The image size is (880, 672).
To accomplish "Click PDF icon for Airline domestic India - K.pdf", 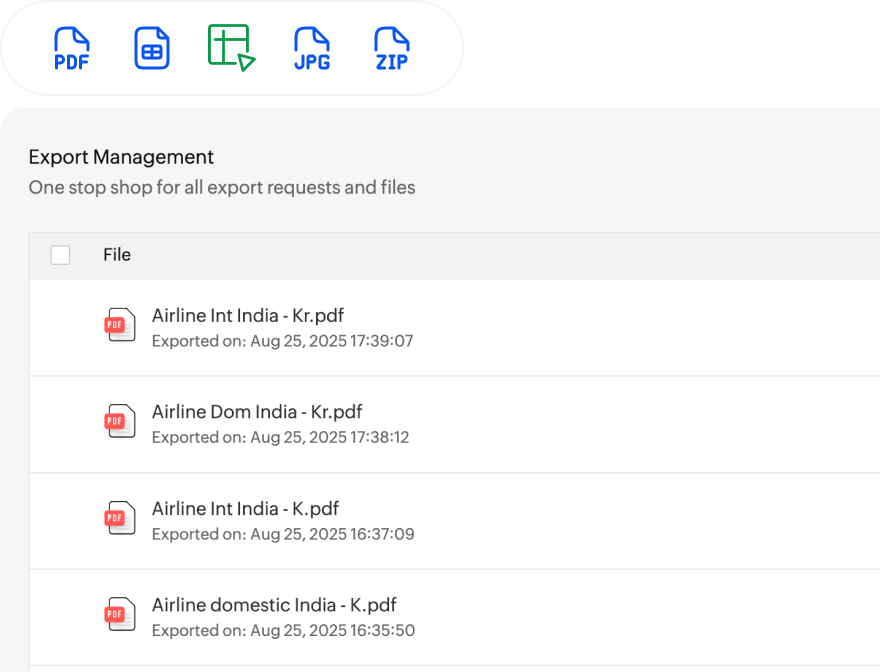I will click(x=120, y=615).
